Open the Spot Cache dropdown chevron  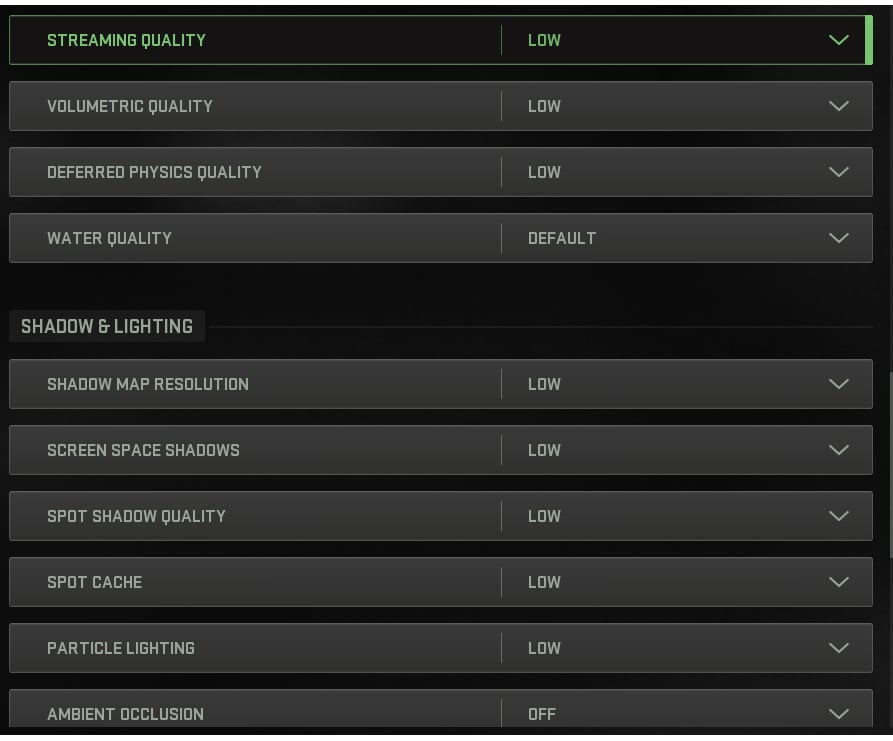click(x=839, y=582)
